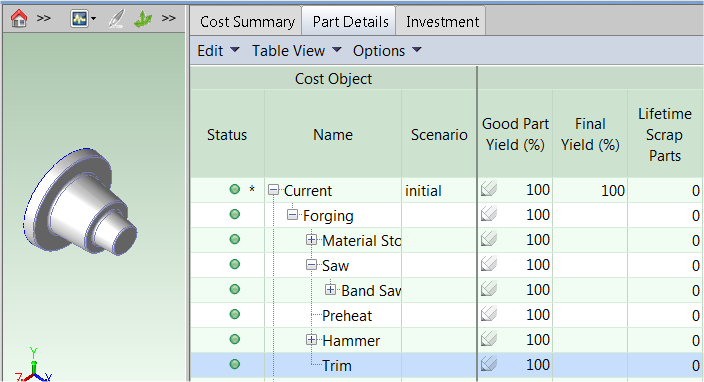Screen dimensions: 704x382
Task: Switch to the Investment tab
Action: (442, 22)
